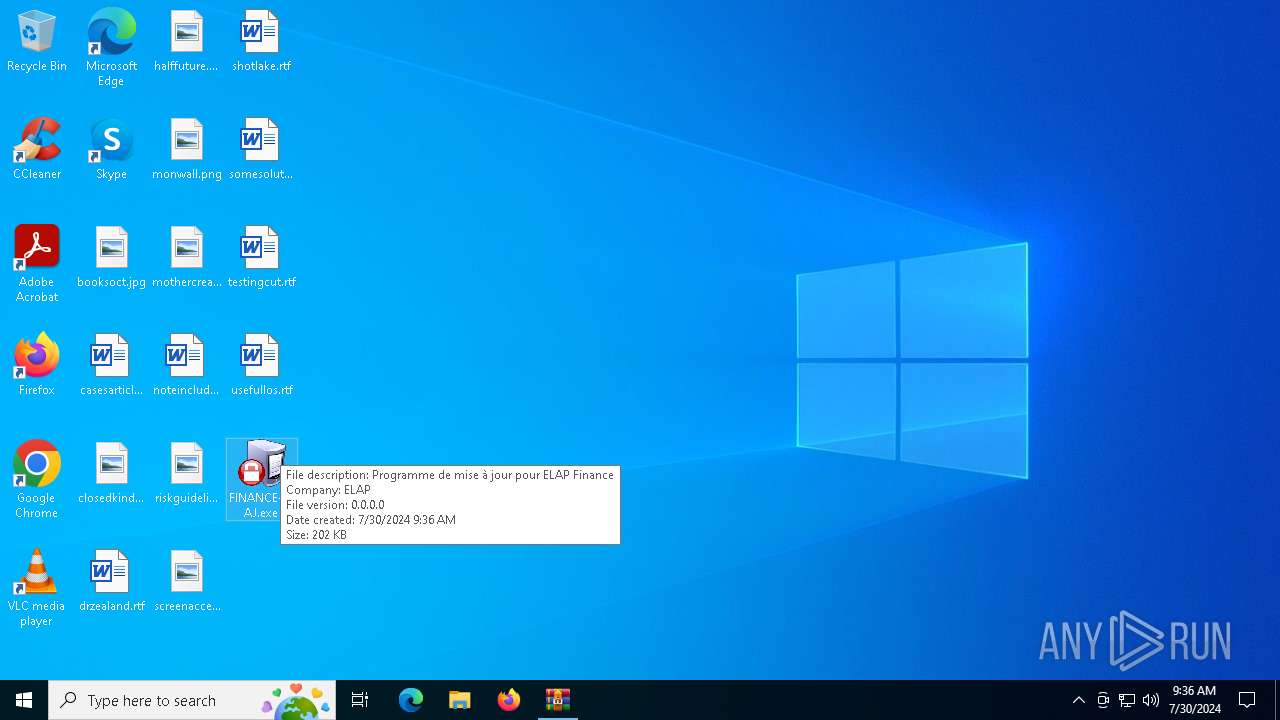Viewport: 1280px width, 720px height.
Task: Select the mothercrea image file
Action: tap(186, 258)
